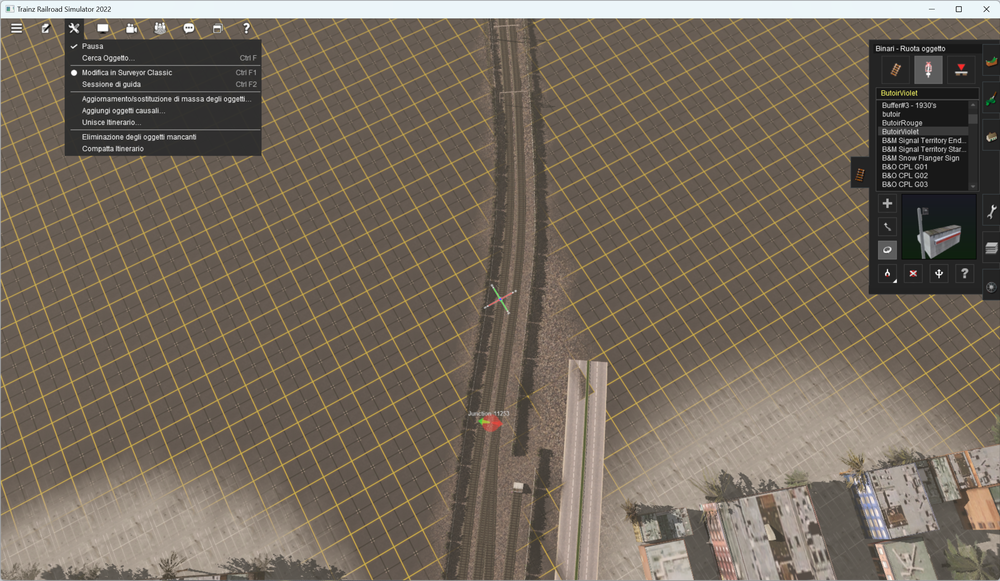1000x581 pixels.
Task: Click the 3D axis gizmo on the track
Action: coord(500,299)
